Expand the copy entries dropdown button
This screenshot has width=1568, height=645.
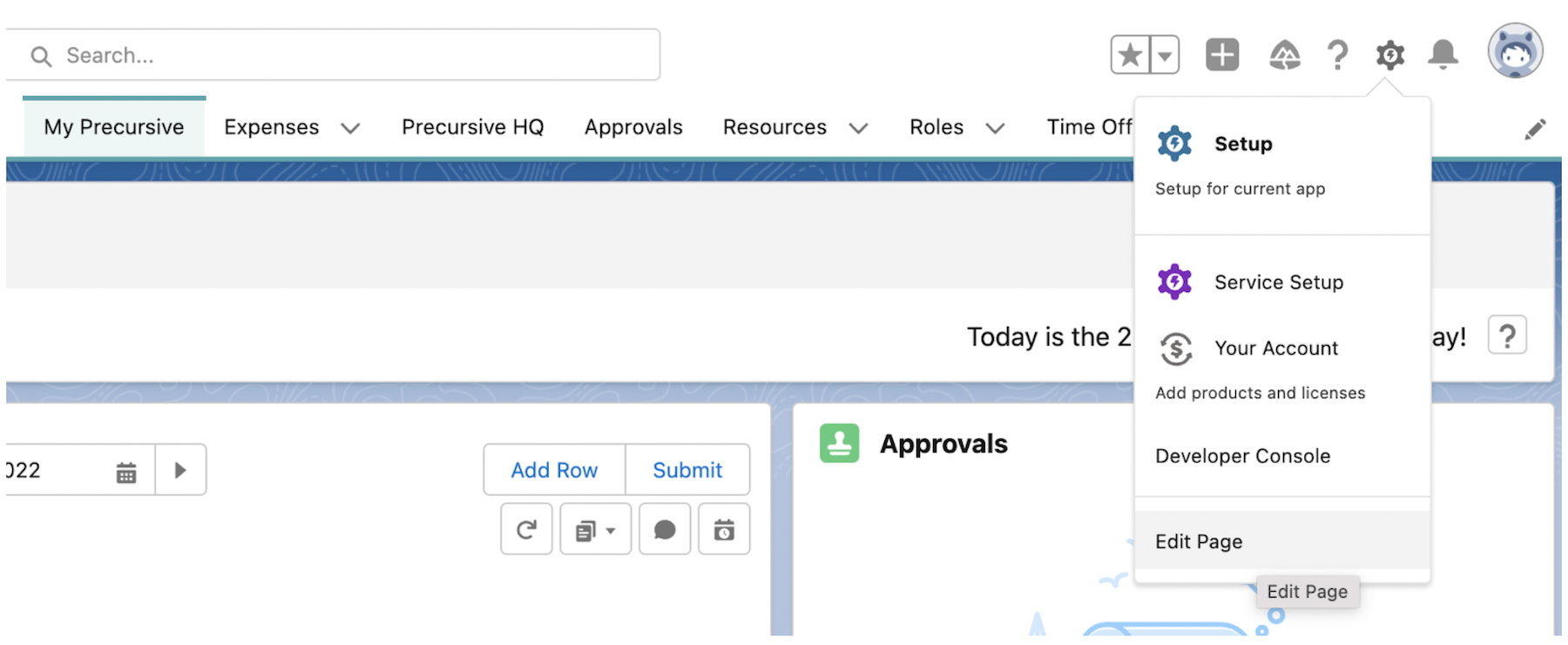pos(596,529)
